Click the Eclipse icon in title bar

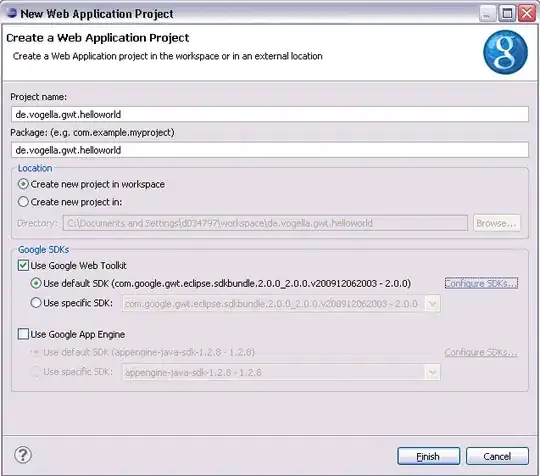(12, 13)
